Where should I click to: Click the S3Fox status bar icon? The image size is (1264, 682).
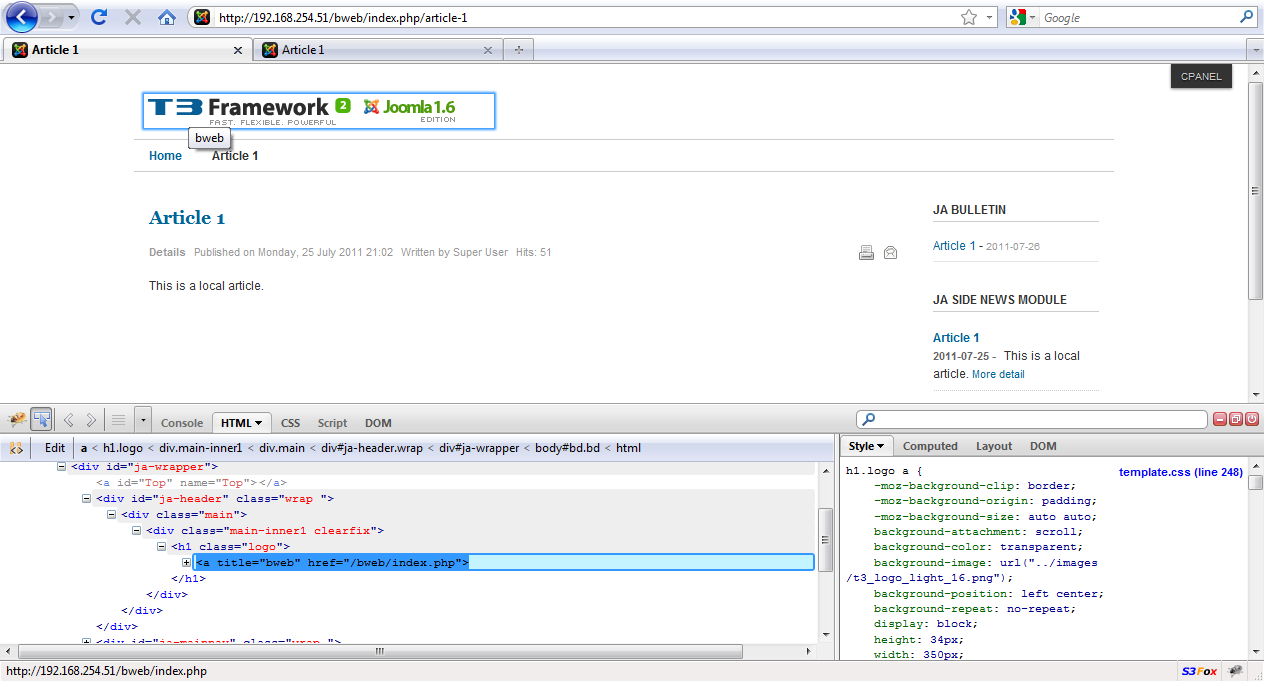tap(1199, 671)
